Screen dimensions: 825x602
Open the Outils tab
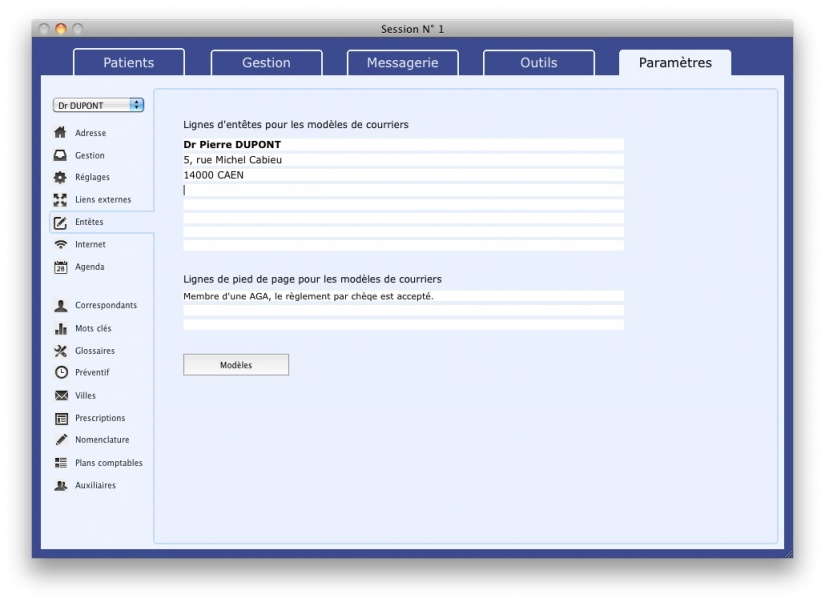coord(539,63)
